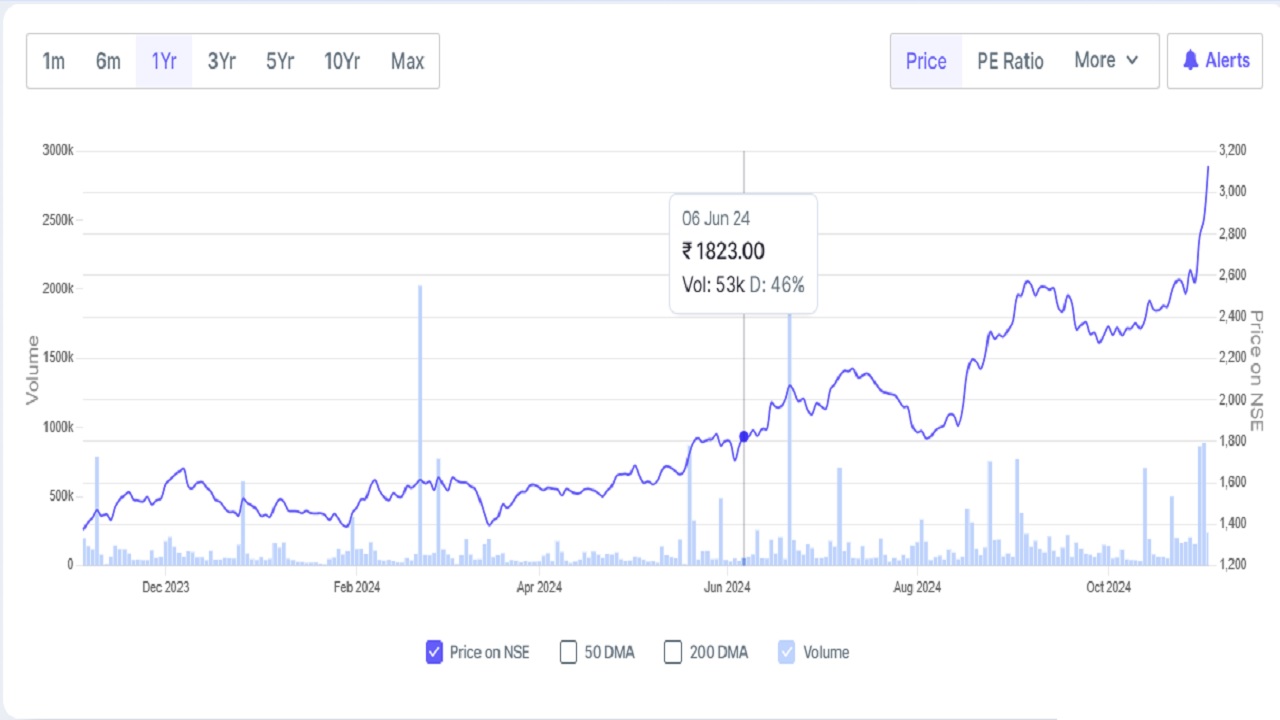The height and width of the screenshot is (720, 1280).
Task: Click the 1500k volume axis value
Action: 58,357
